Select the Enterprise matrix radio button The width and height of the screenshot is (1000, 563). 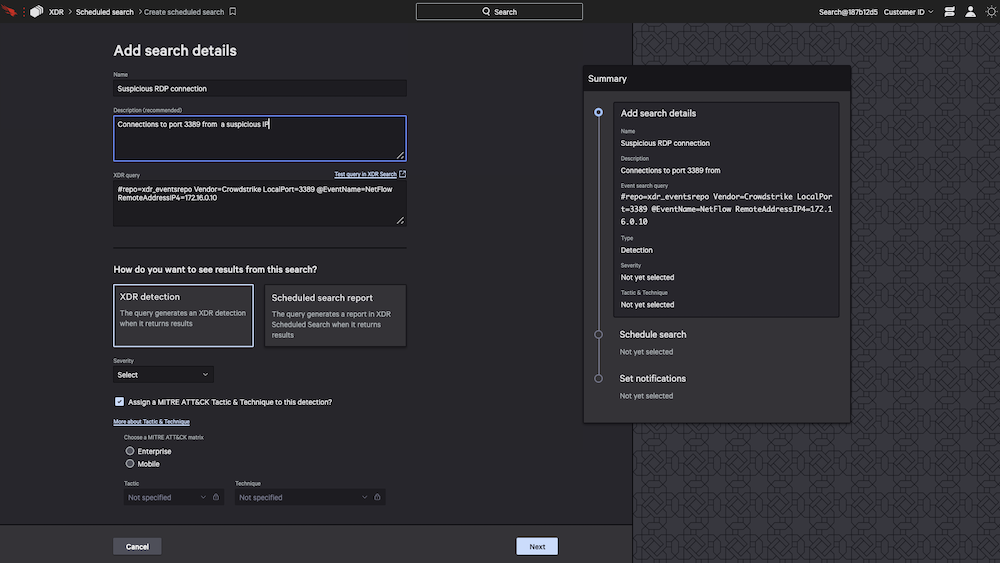tap(130, 451)
